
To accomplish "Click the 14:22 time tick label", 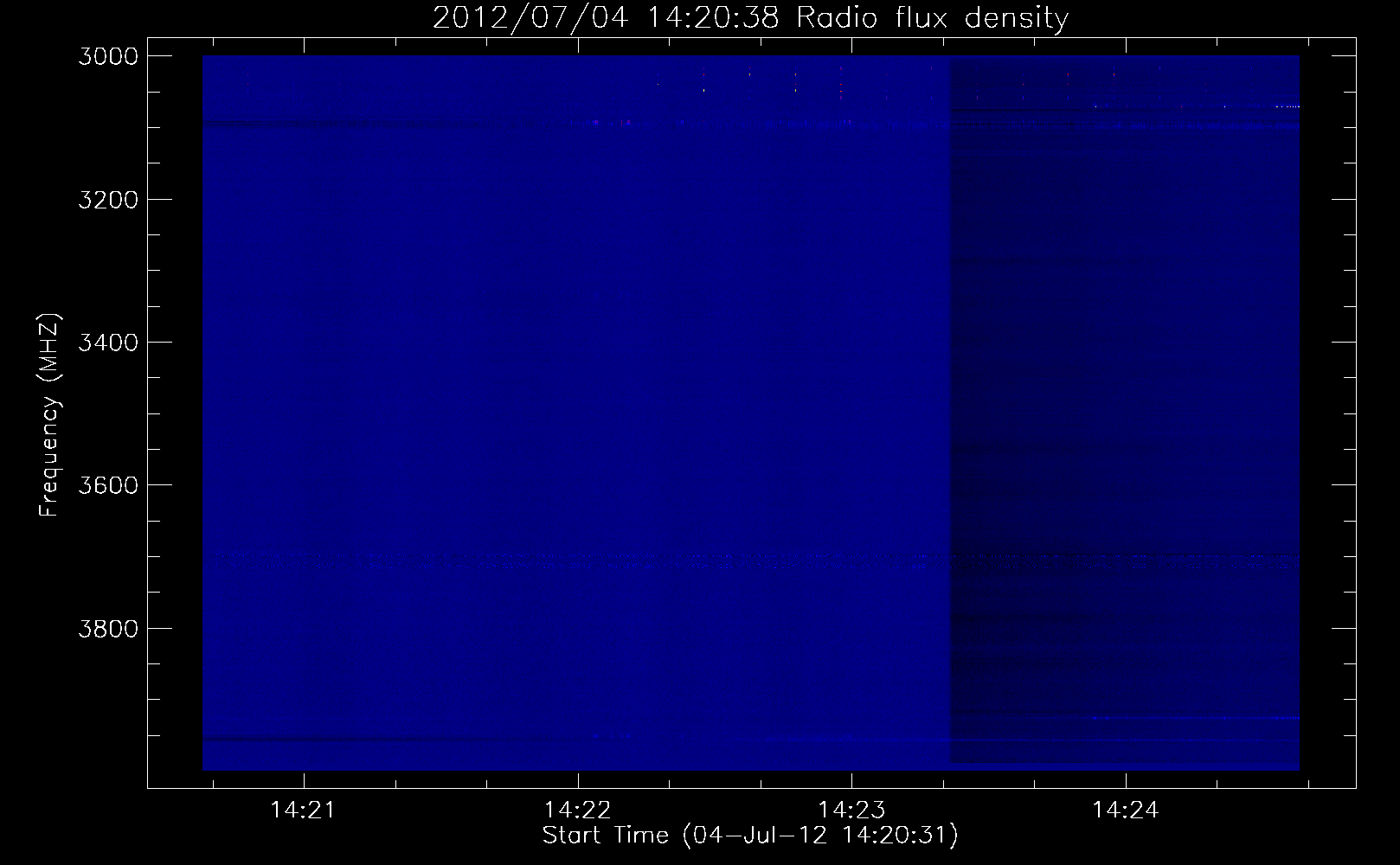I will (577, 811).
